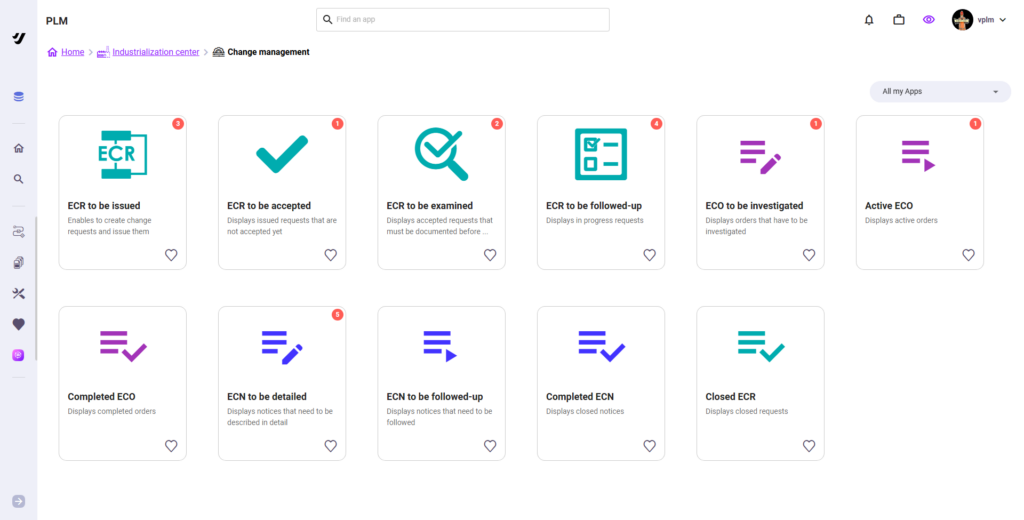Favorite the ECR to be issued app
The height and width of the screenshot is (520, 1024).
click(171, 255)
